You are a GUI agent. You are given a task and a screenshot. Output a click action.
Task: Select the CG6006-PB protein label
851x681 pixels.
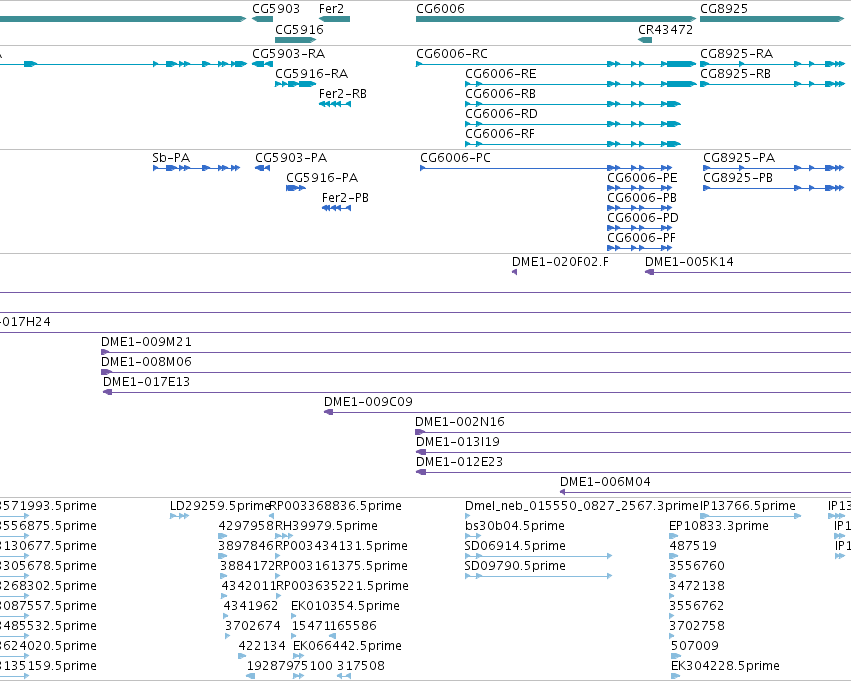pyautogui.click(x=642, y=198)
